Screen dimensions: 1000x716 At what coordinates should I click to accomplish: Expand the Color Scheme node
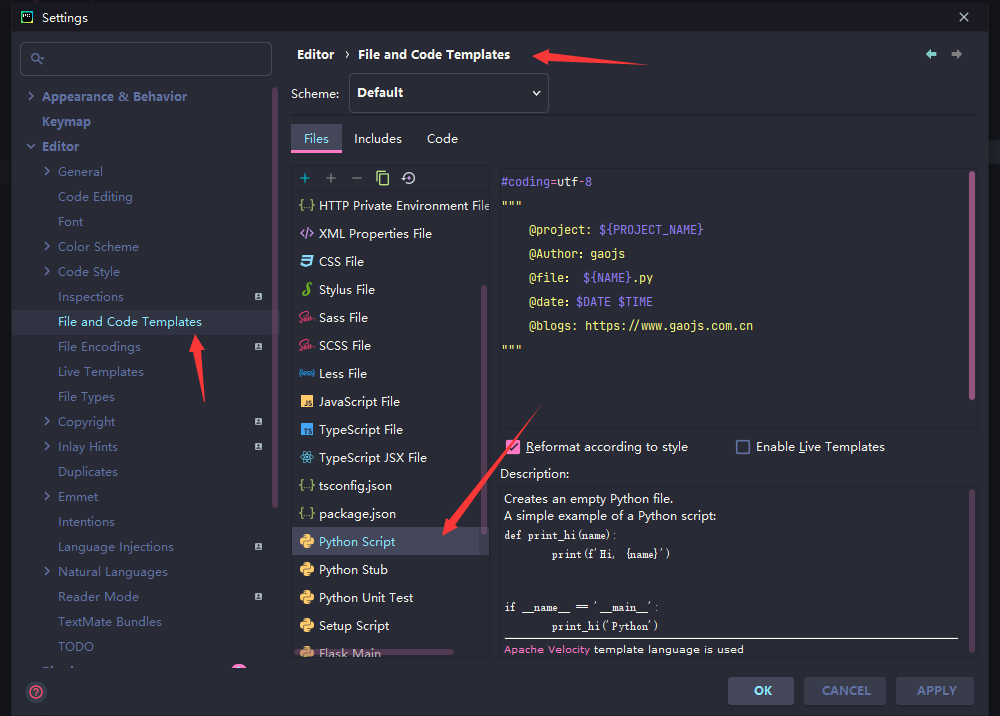pyautogui.click(x=47, y=247)
